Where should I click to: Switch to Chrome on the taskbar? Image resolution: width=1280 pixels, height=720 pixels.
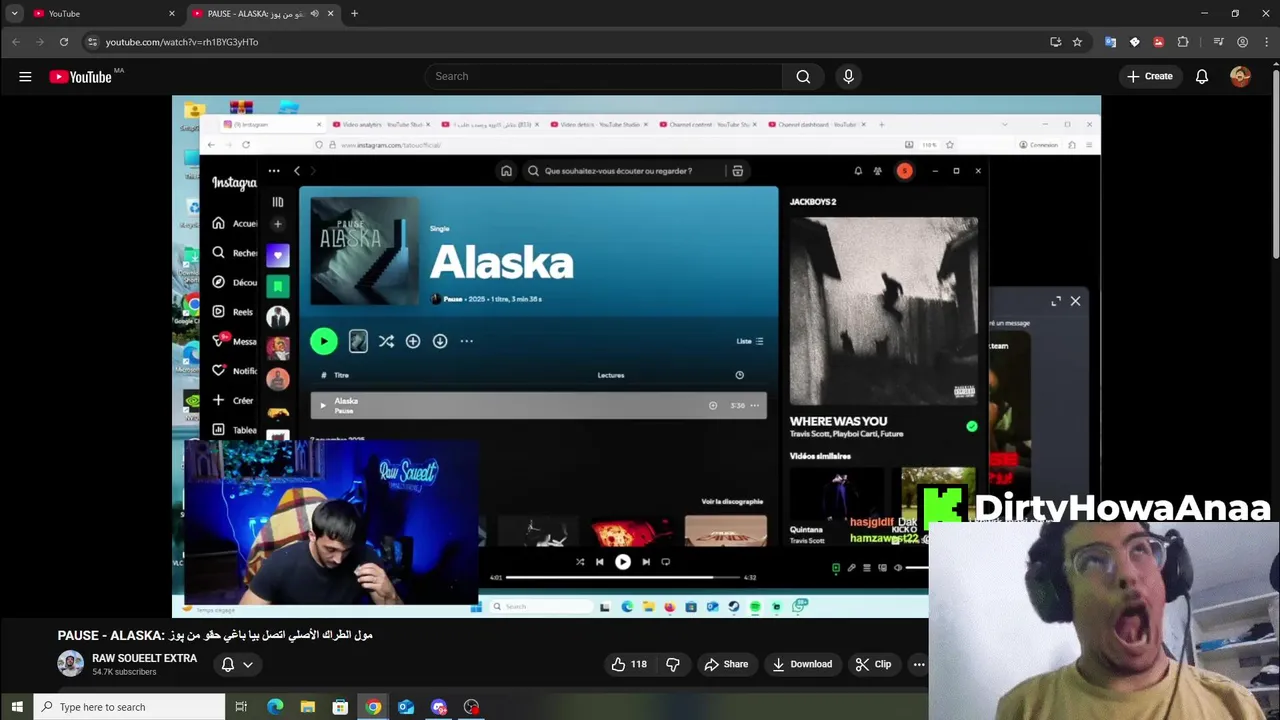[373, 707]
